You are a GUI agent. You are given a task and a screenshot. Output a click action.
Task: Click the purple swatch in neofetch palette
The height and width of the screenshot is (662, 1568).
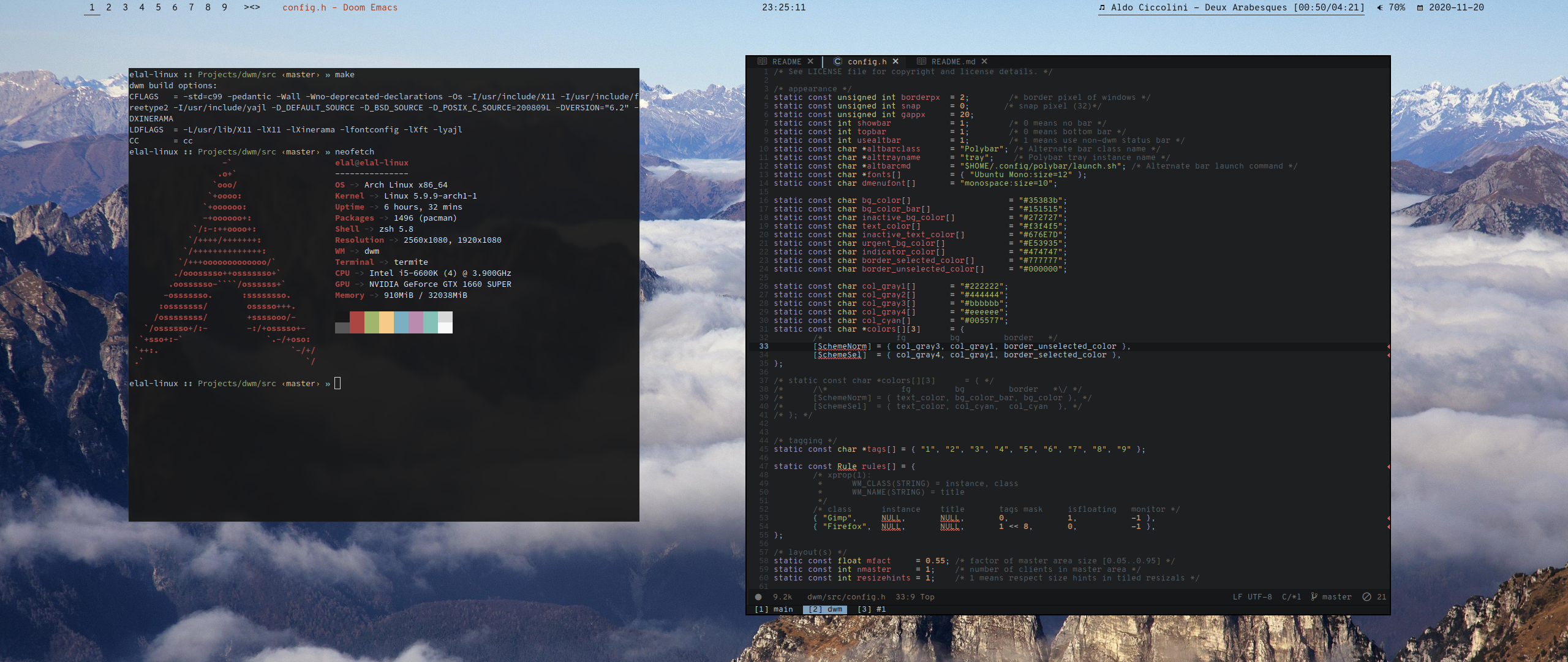coord(416,322)
